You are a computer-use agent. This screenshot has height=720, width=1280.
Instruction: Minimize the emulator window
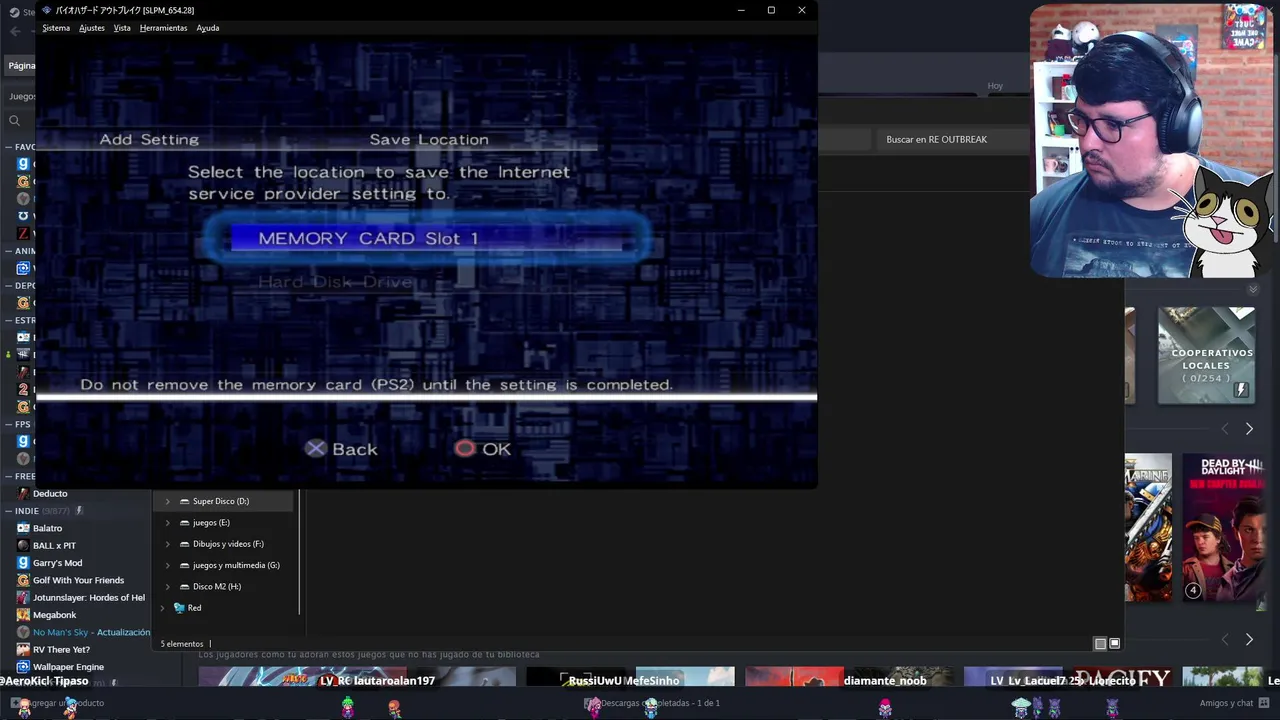[x=741, y=10]
